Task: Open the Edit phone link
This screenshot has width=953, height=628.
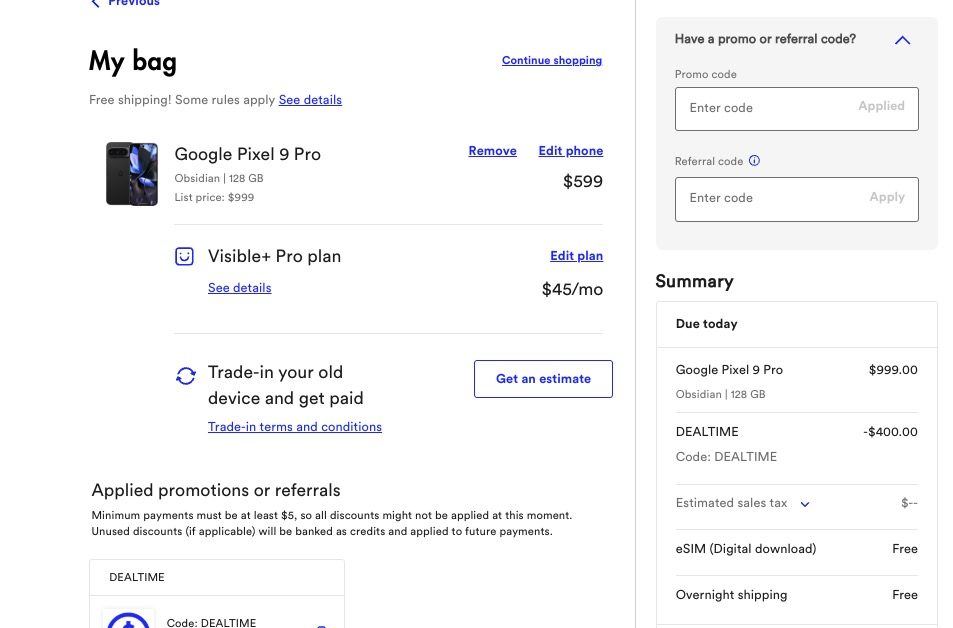Action: pyautogui.click(x=570, y=151)
